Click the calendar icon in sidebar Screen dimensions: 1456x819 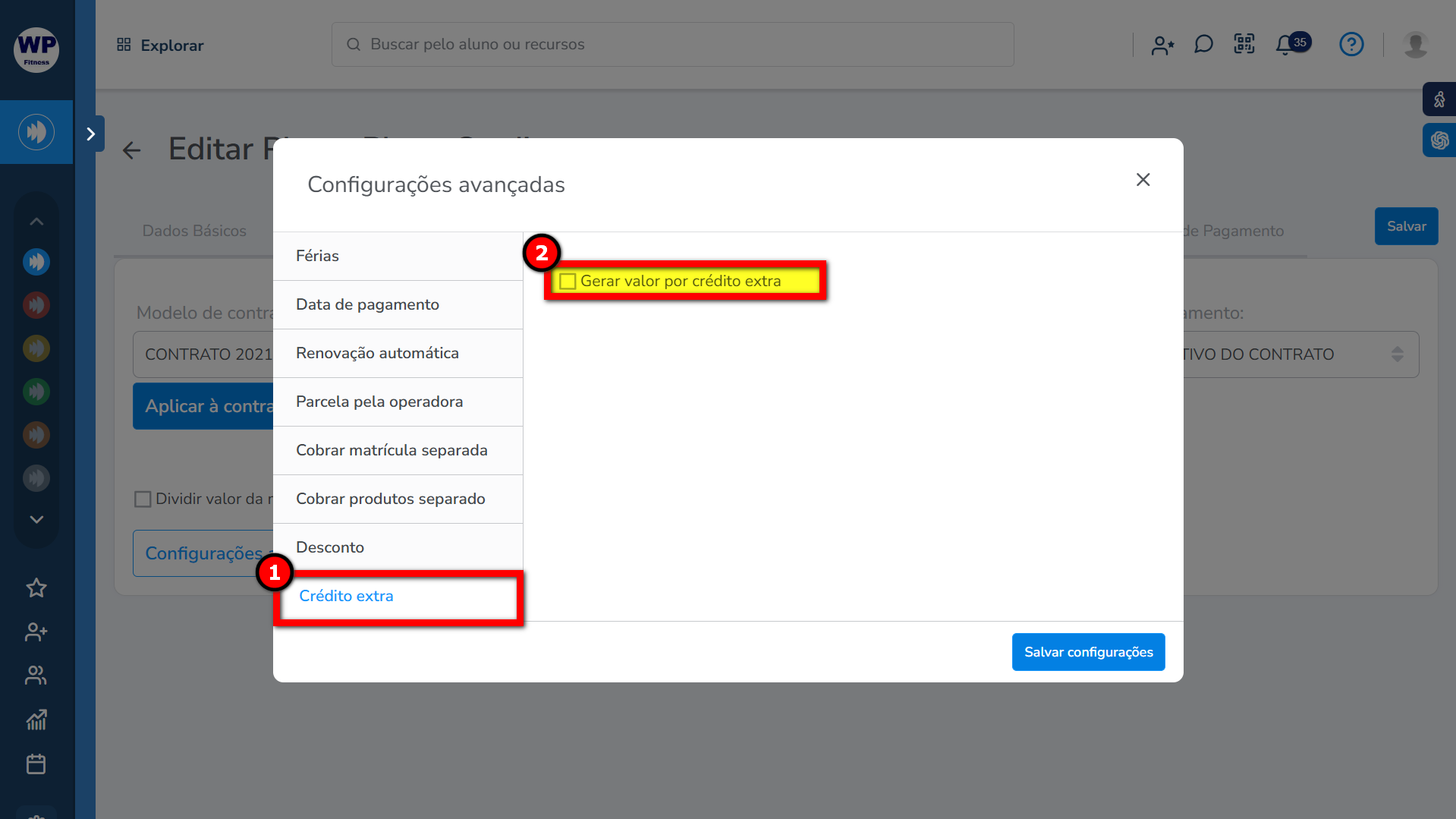coord(36,764)
